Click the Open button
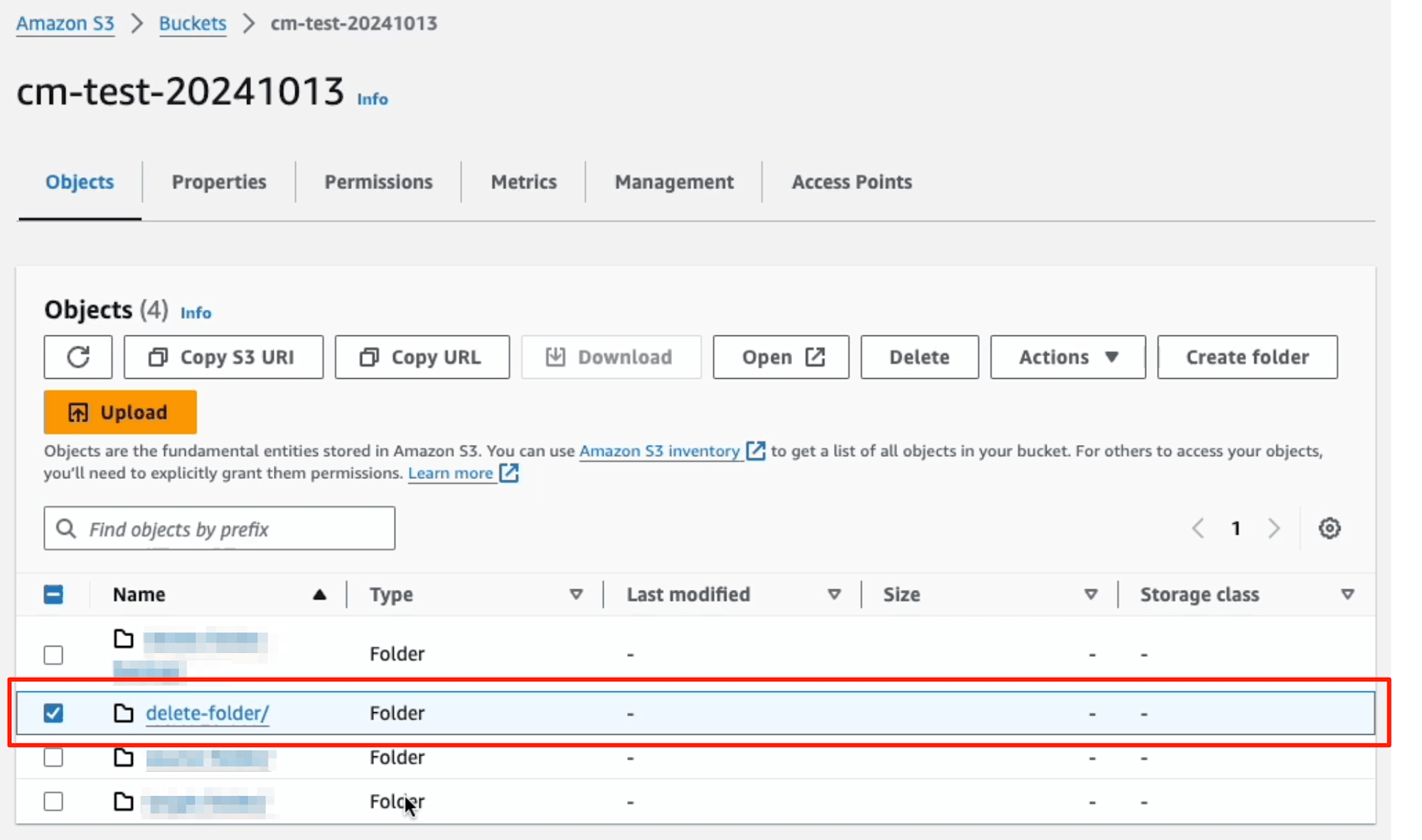 (781, 357)
